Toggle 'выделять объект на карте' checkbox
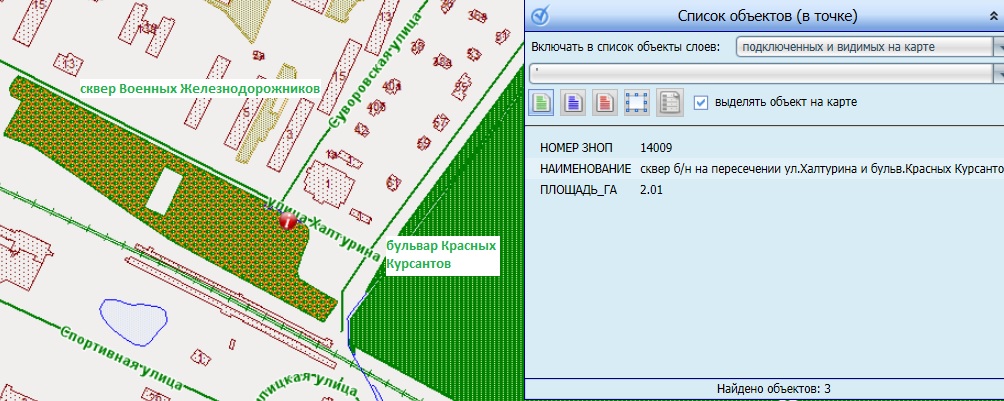 [x=701, y=102]
